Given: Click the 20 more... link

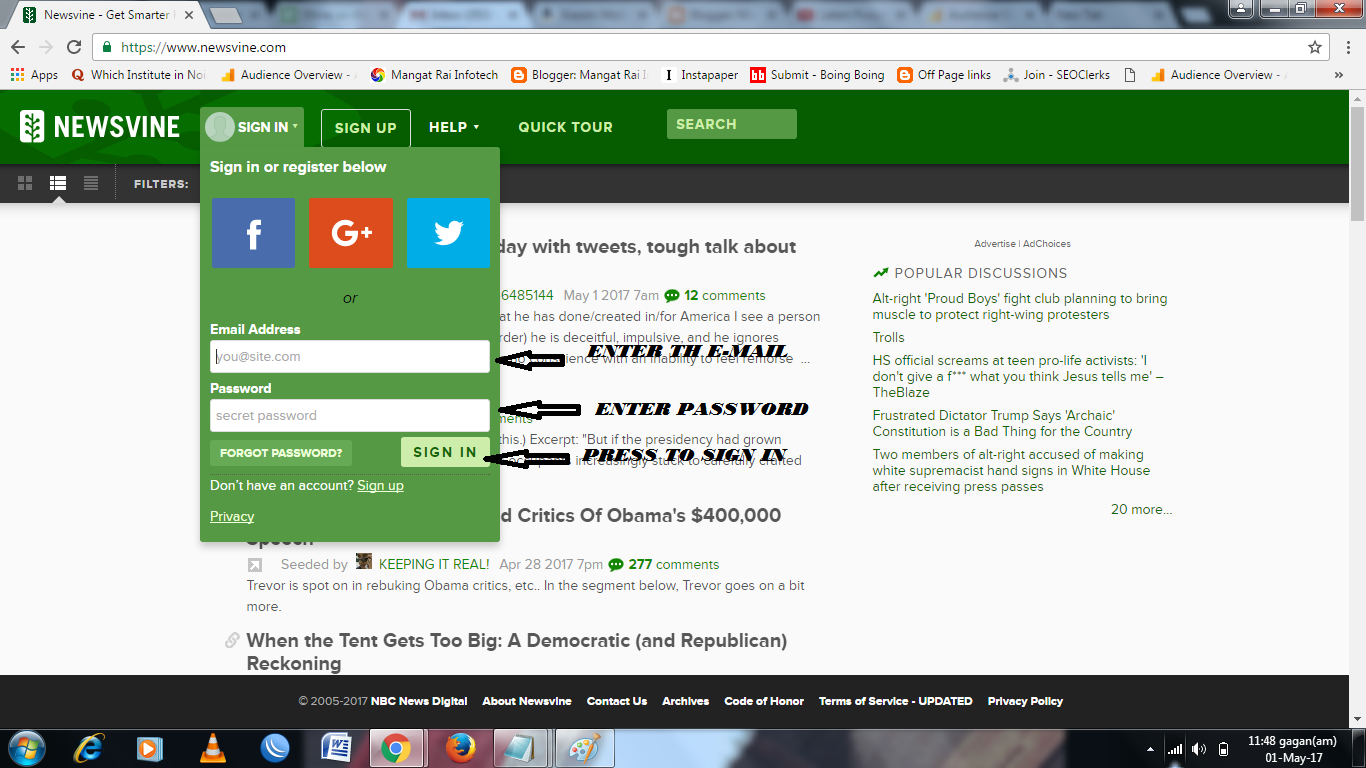Looking at the screenshot, I should (x=1141, y=510).
